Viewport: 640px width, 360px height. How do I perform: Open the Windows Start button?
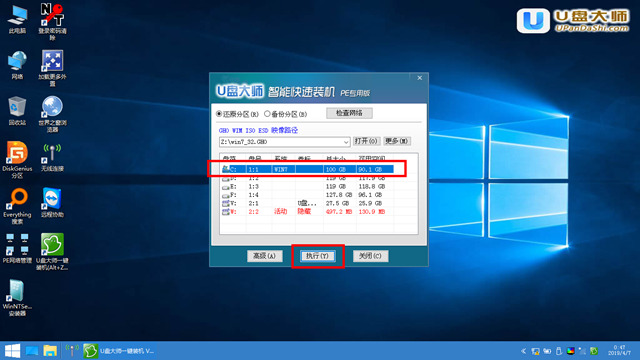[x=12, y=351]
